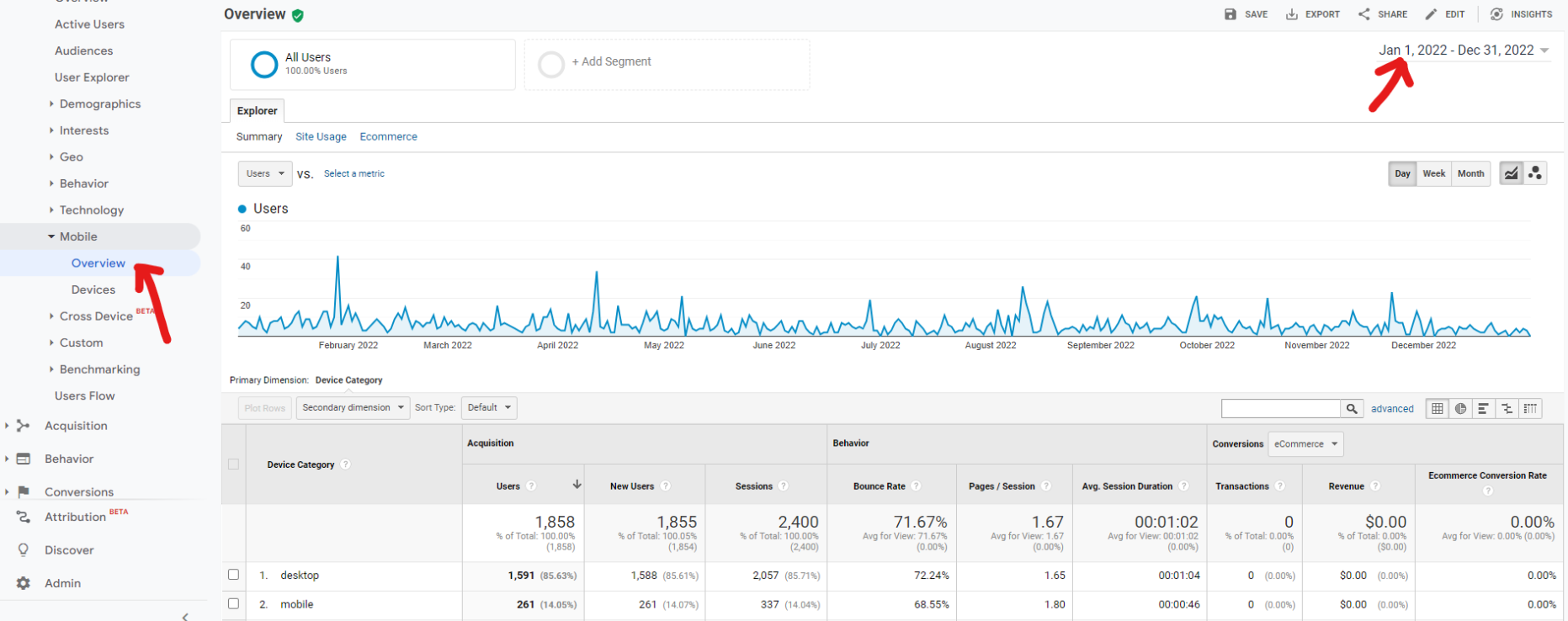
Task: Select the Ecommerce sub-tab
Action: (388, 136)
